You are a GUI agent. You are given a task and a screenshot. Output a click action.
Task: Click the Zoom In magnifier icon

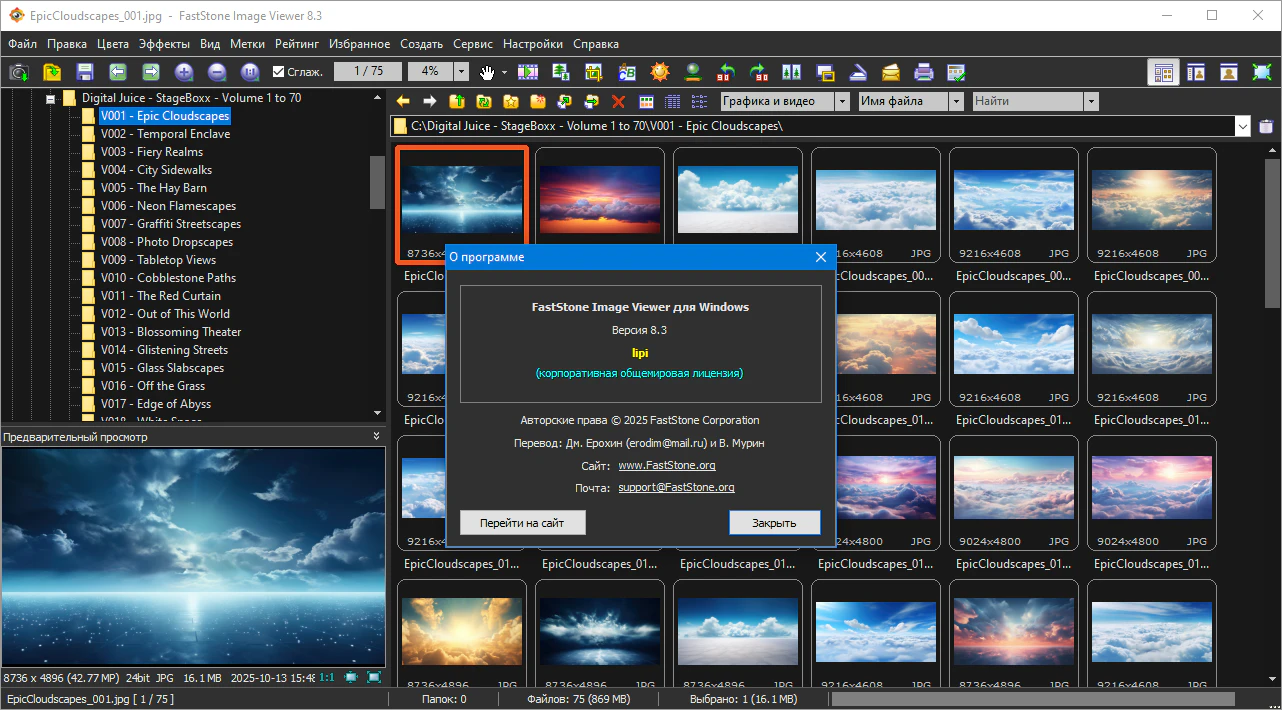183,72
